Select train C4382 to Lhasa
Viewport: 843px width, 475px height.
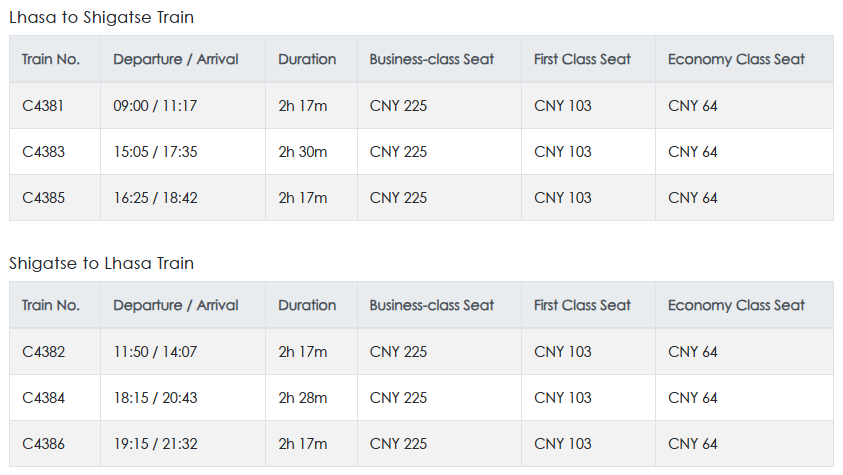pos(44,352)
